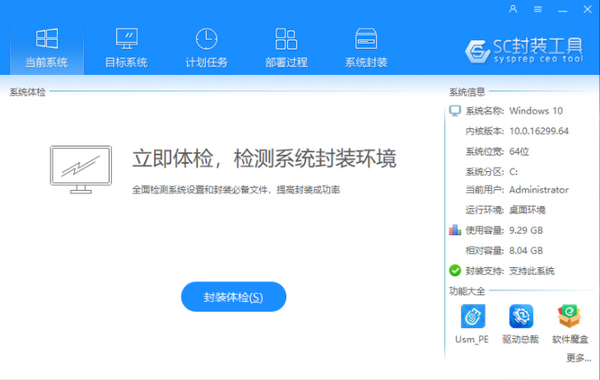Image resolution: width=600 pixels, height=380 pixels.
Task: Start 封装体检(S) check
Action: pos(233,297)
